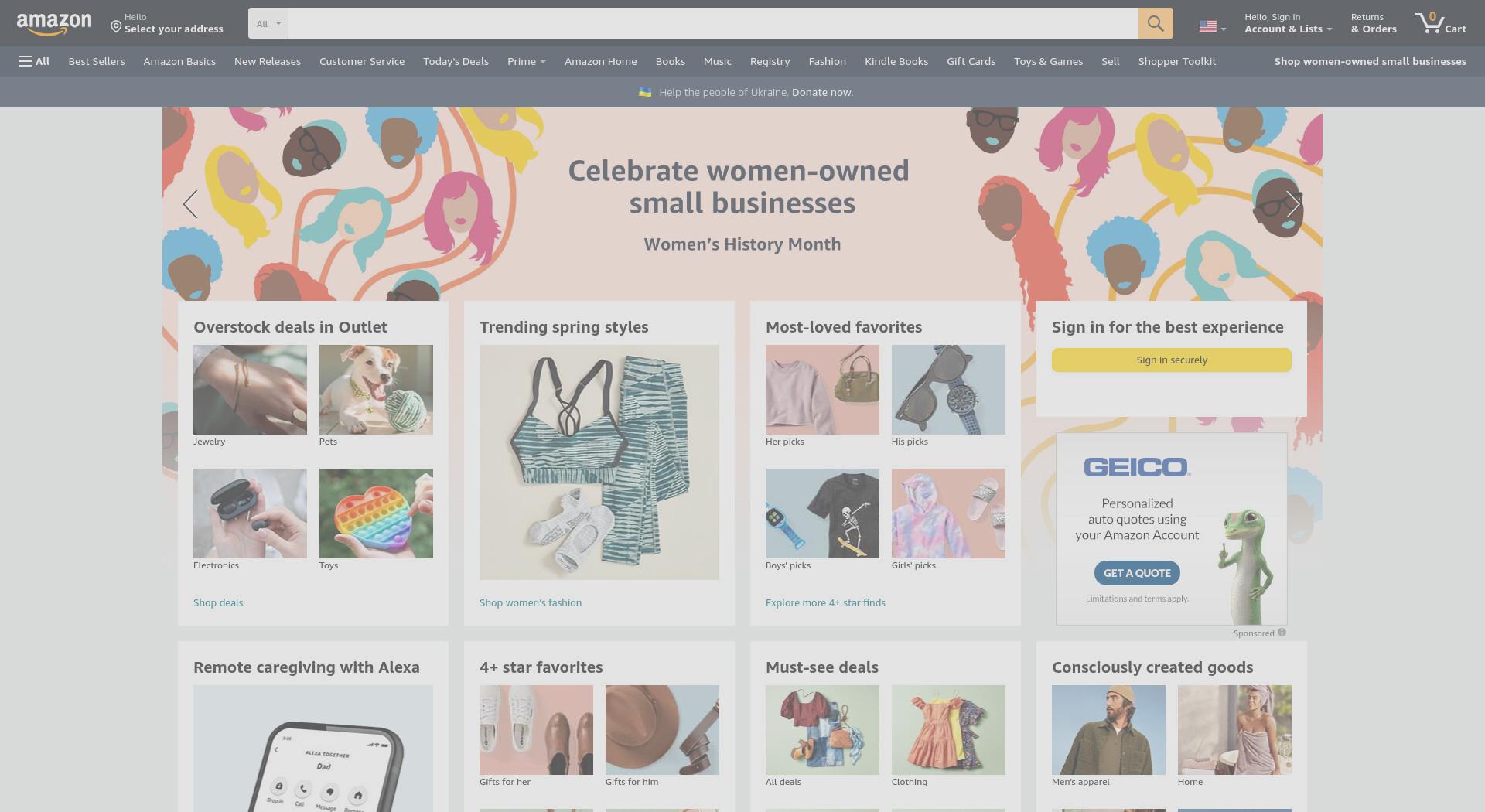
Task: Go to Today's Deals
Action: tap(456, 61)
